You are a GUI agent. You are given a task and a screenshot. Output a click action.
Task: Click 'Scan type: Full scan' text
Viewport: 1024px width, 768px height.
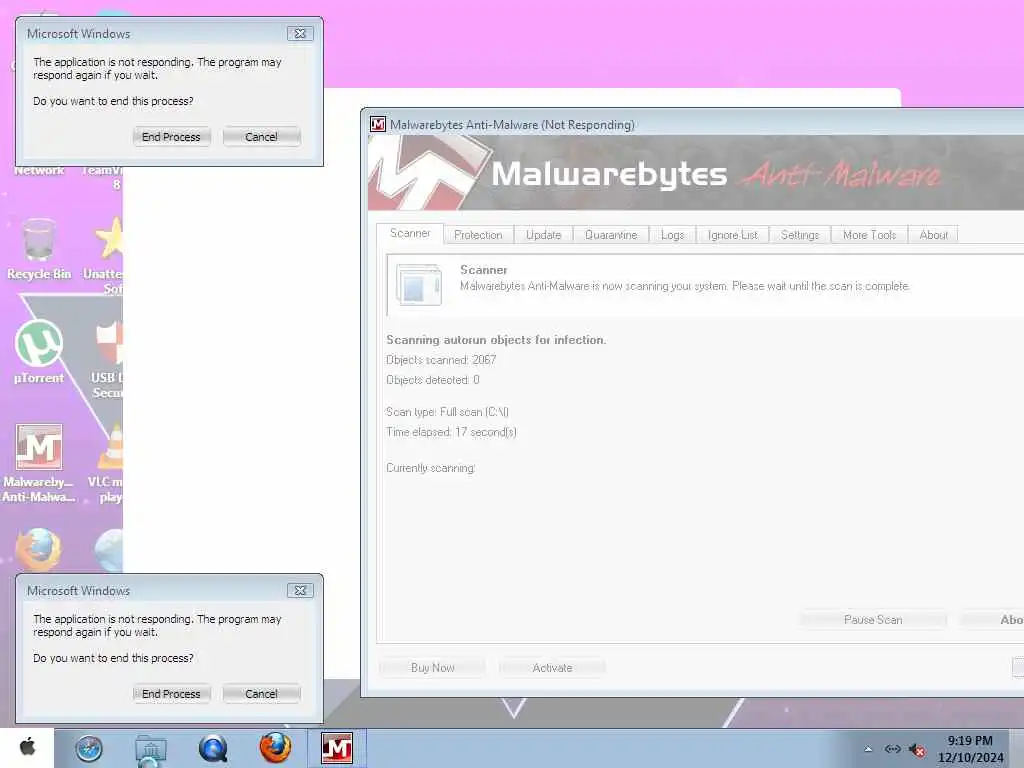[447, 412]
